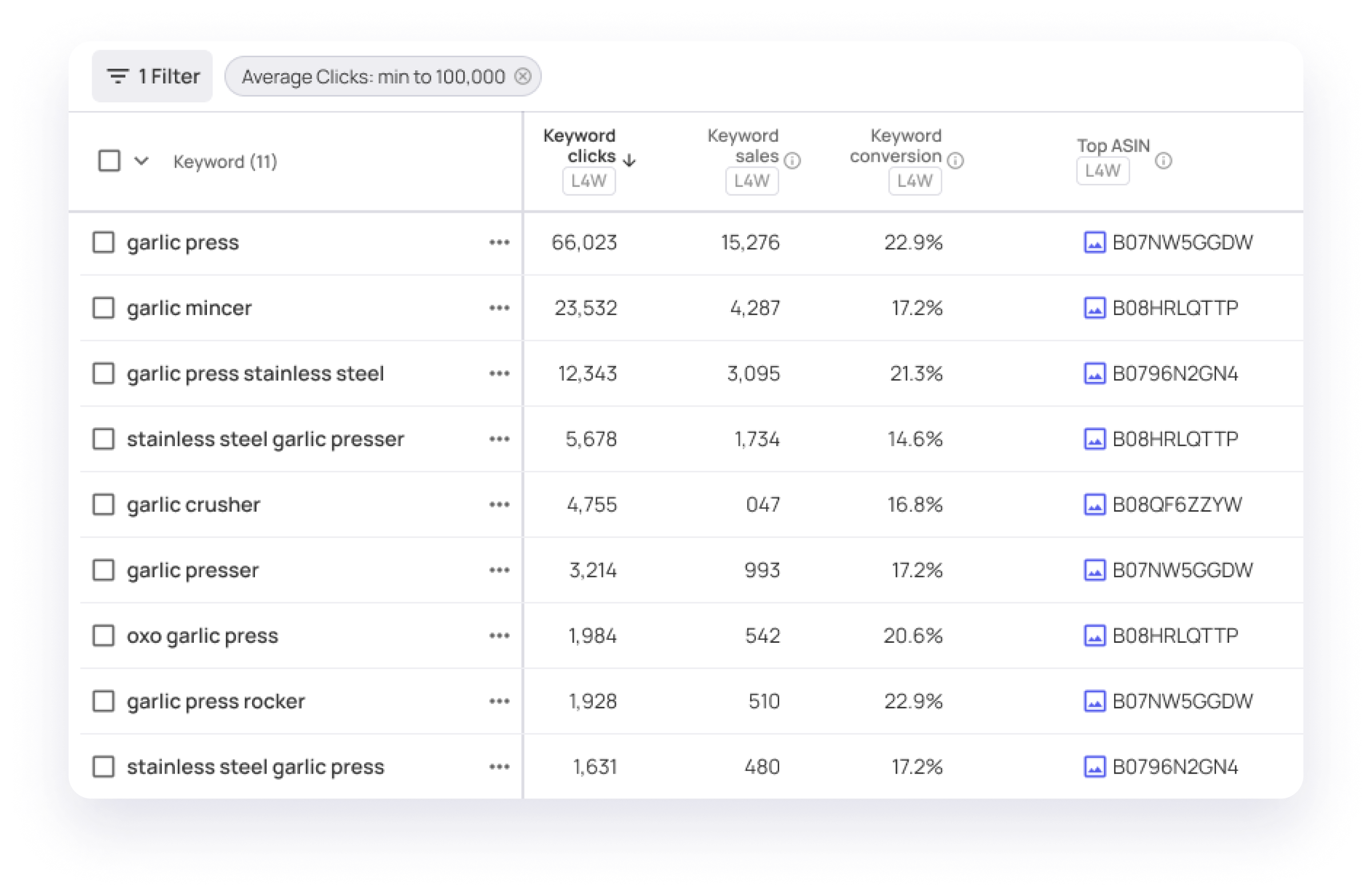The image size is (1372, 895).
Task: Click image icon in stainless steel garlic press row
Action: point(1095,767)
